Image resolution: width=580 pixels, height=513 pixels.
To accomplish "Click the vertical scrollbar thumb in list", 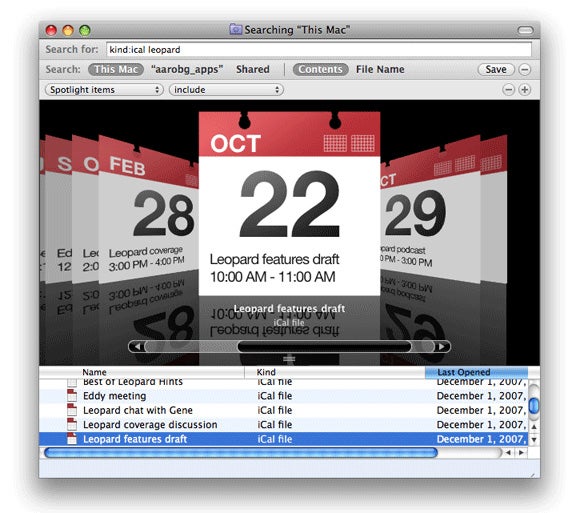I will (534, 405).
